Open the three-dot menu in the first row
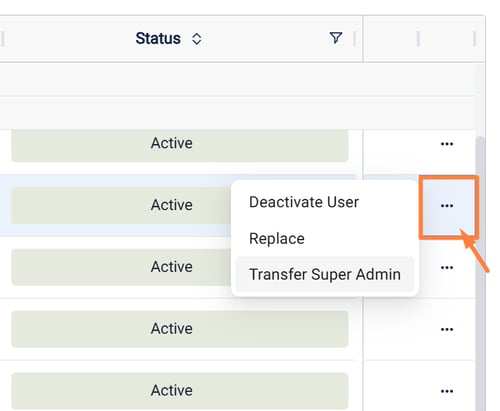The image size is (500, 411). [x=447, y=144]
